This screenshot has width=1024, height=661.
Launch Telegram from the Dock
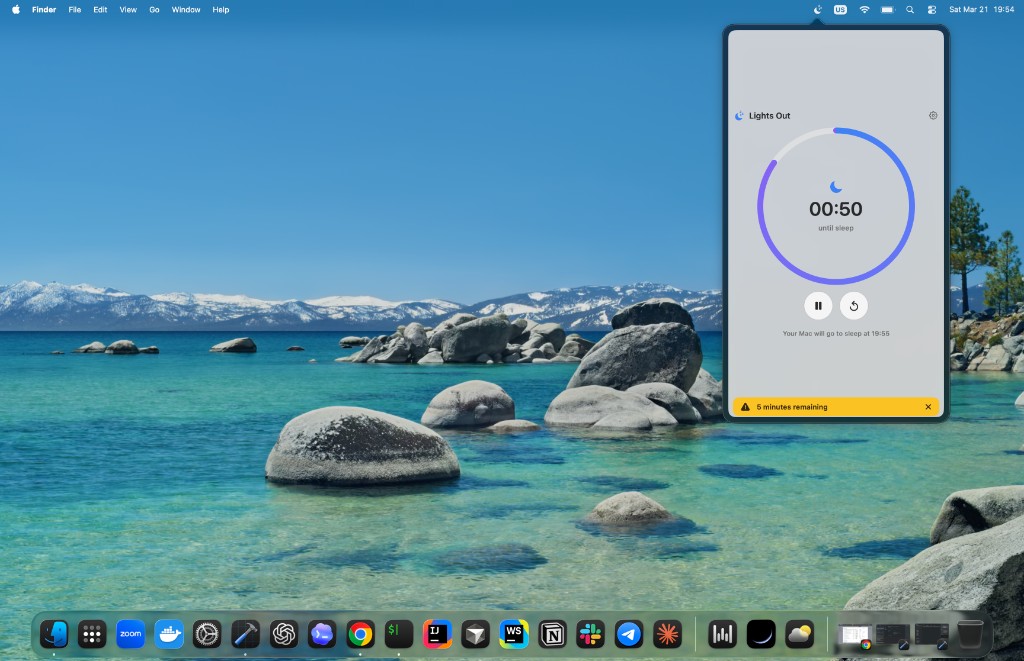[x=629, y=634]
